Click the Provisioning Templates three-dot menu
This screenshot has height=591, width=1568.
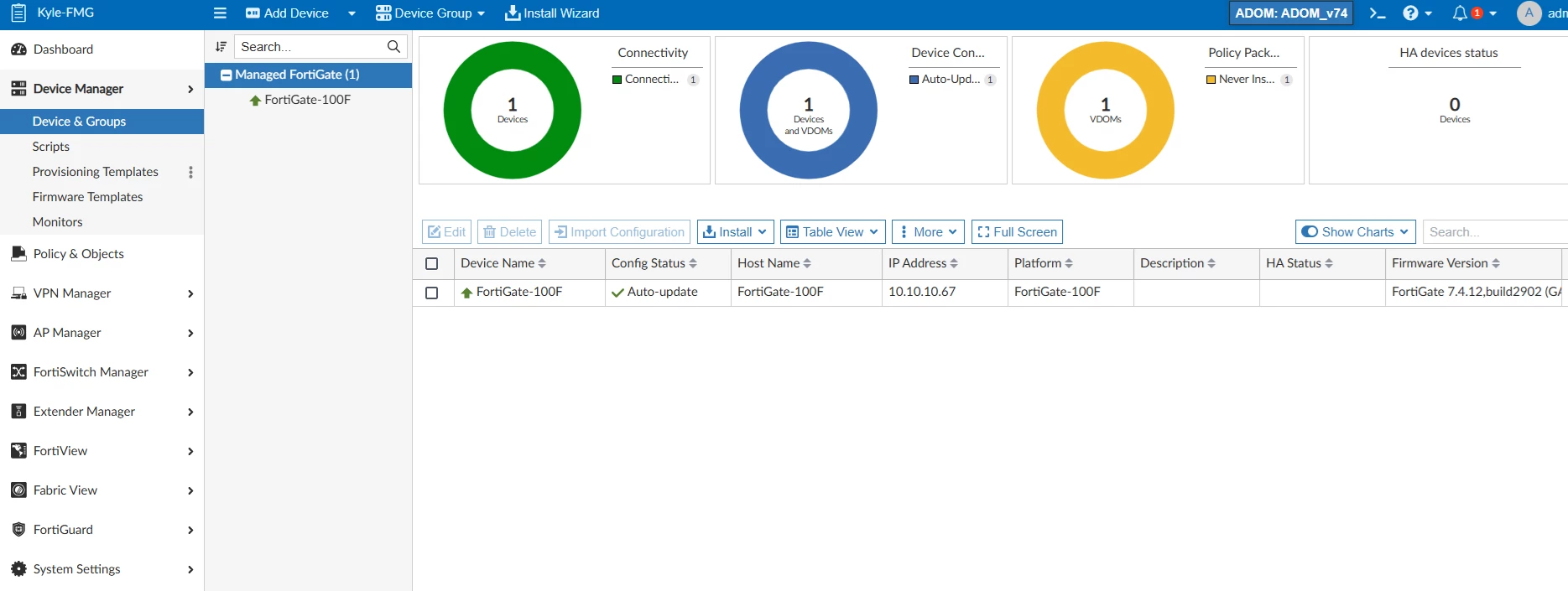tap(190, 172)
